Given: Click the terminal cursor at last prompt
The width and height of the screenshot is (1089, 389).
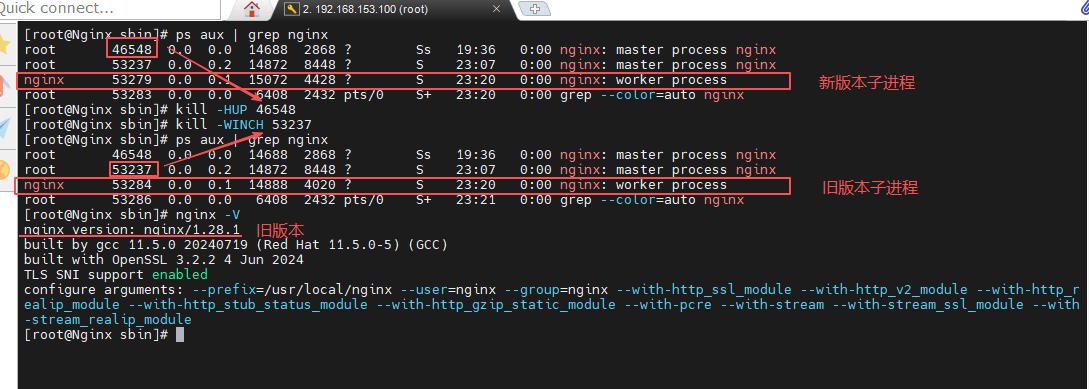Looking at the screenshot, I should (180, 335).
